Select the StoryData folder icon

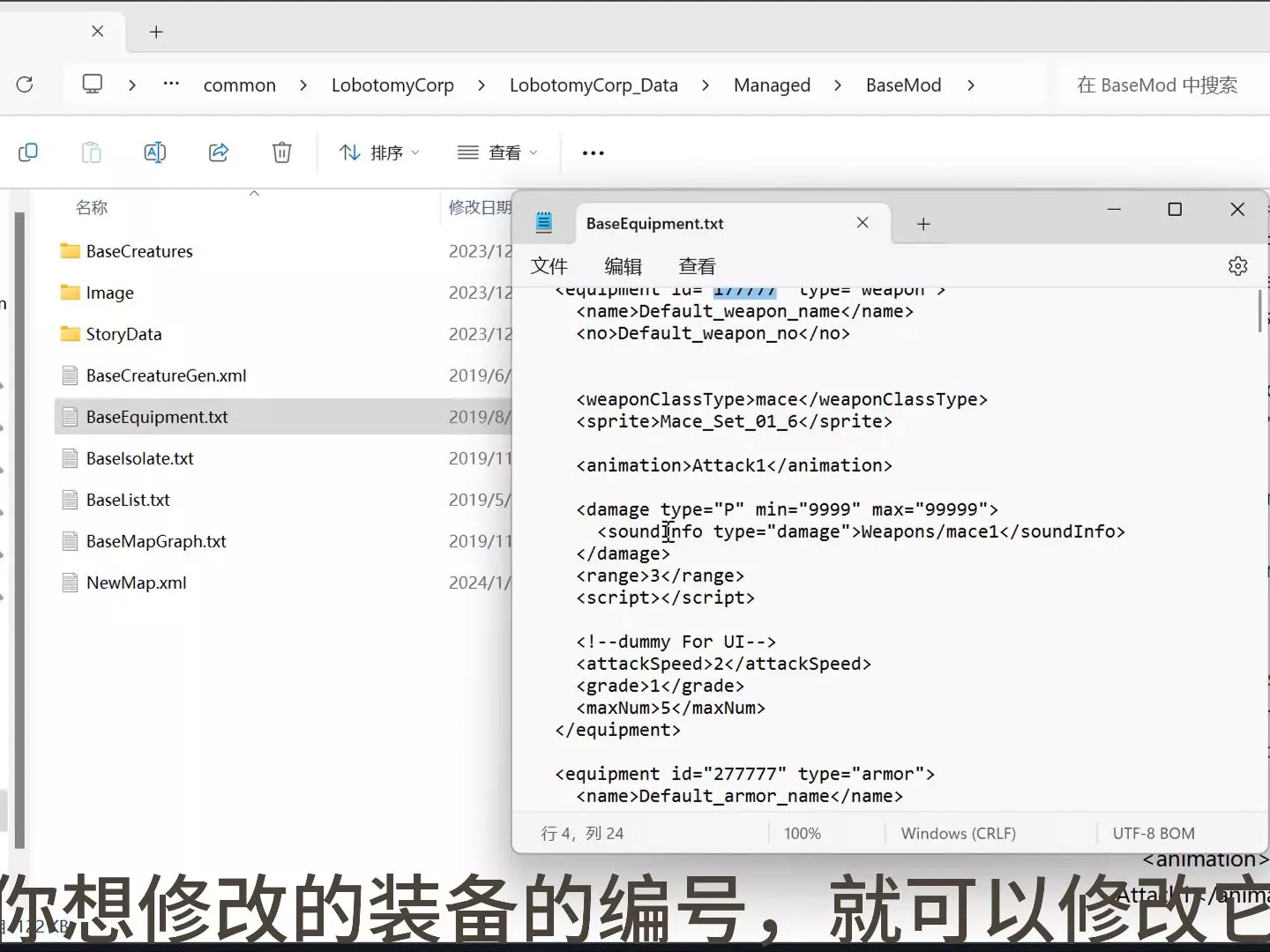(x=70, y=334)
